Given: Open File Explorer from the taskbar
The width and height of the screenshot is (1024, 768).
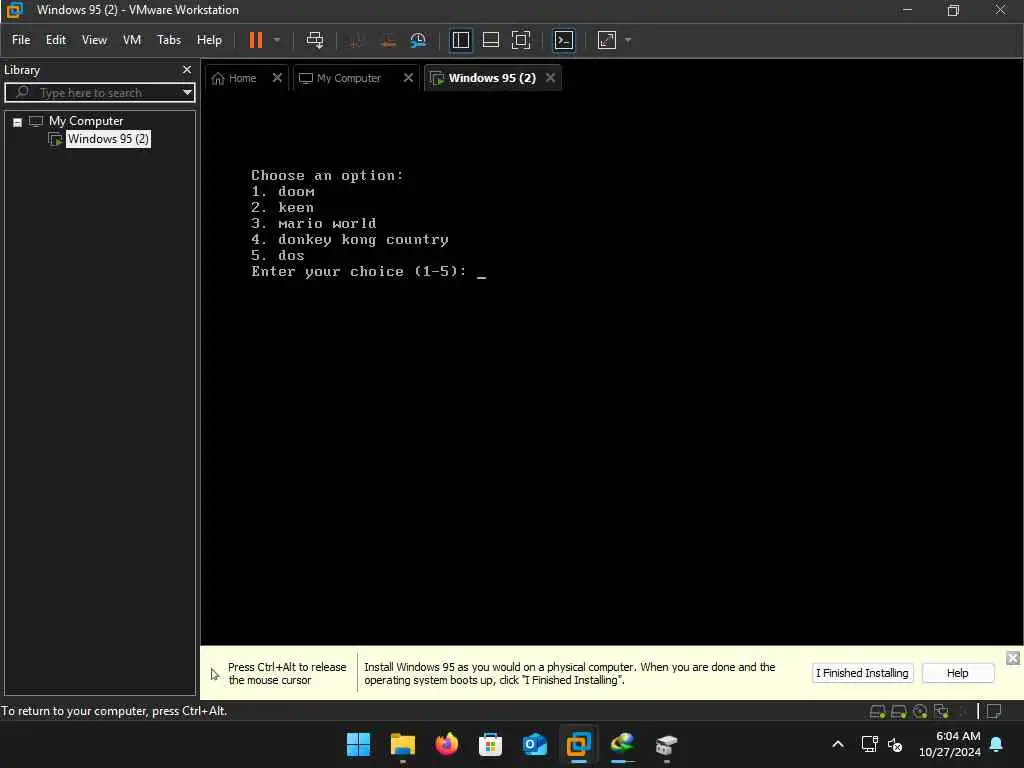Looking at the screenshot, I should 402,744.
